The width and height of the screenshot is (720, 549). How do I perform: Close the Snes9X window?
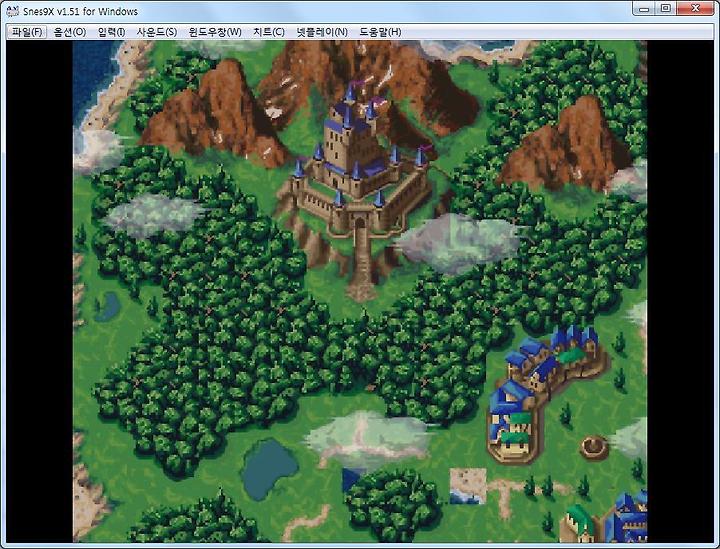(695, 8)
